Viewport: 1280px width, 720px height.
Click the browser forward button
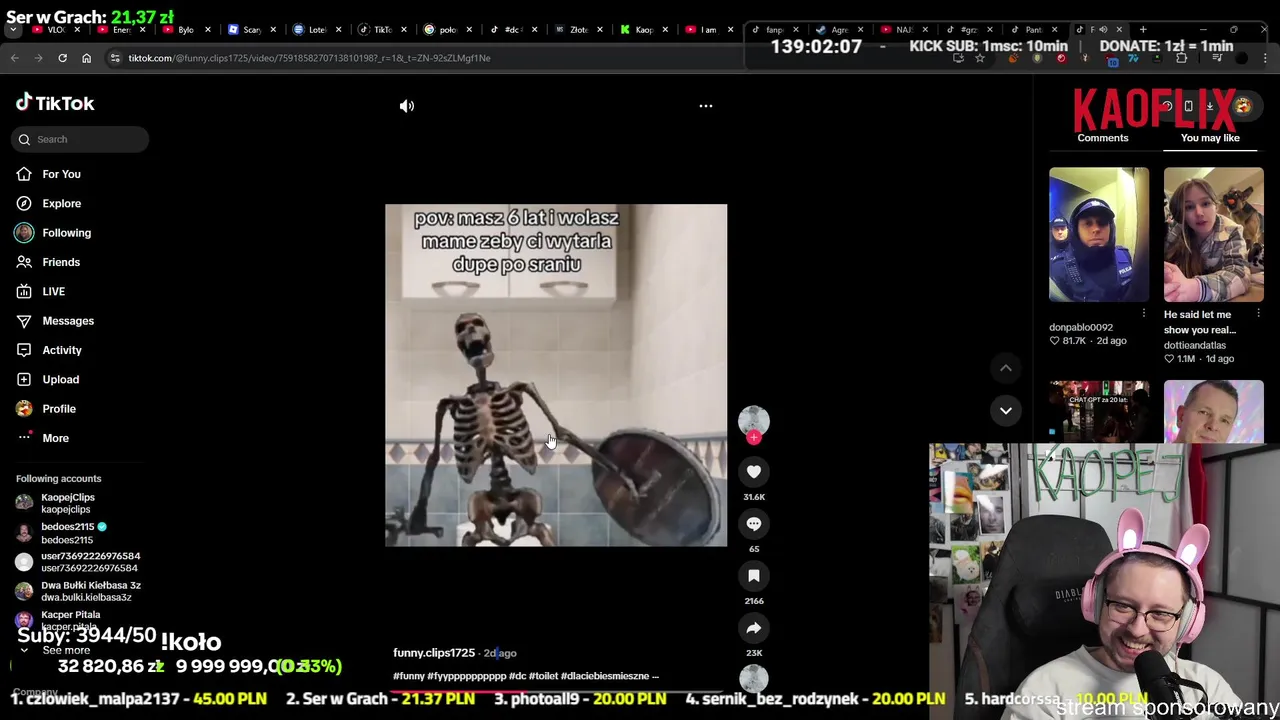point(39,58)
